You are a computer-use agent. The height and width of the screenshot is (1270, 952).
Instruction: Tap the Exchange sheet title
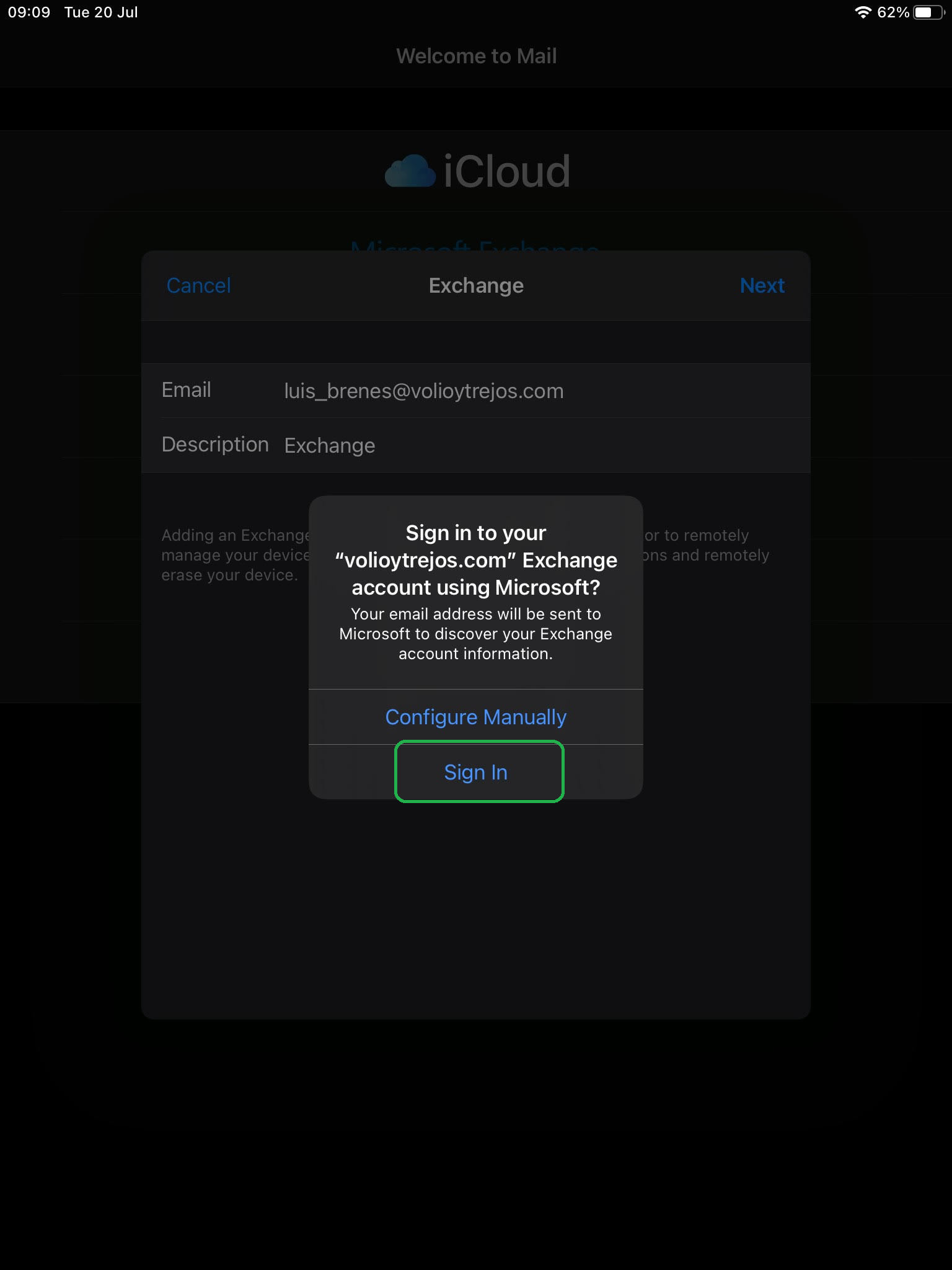[x=476, y=285]
